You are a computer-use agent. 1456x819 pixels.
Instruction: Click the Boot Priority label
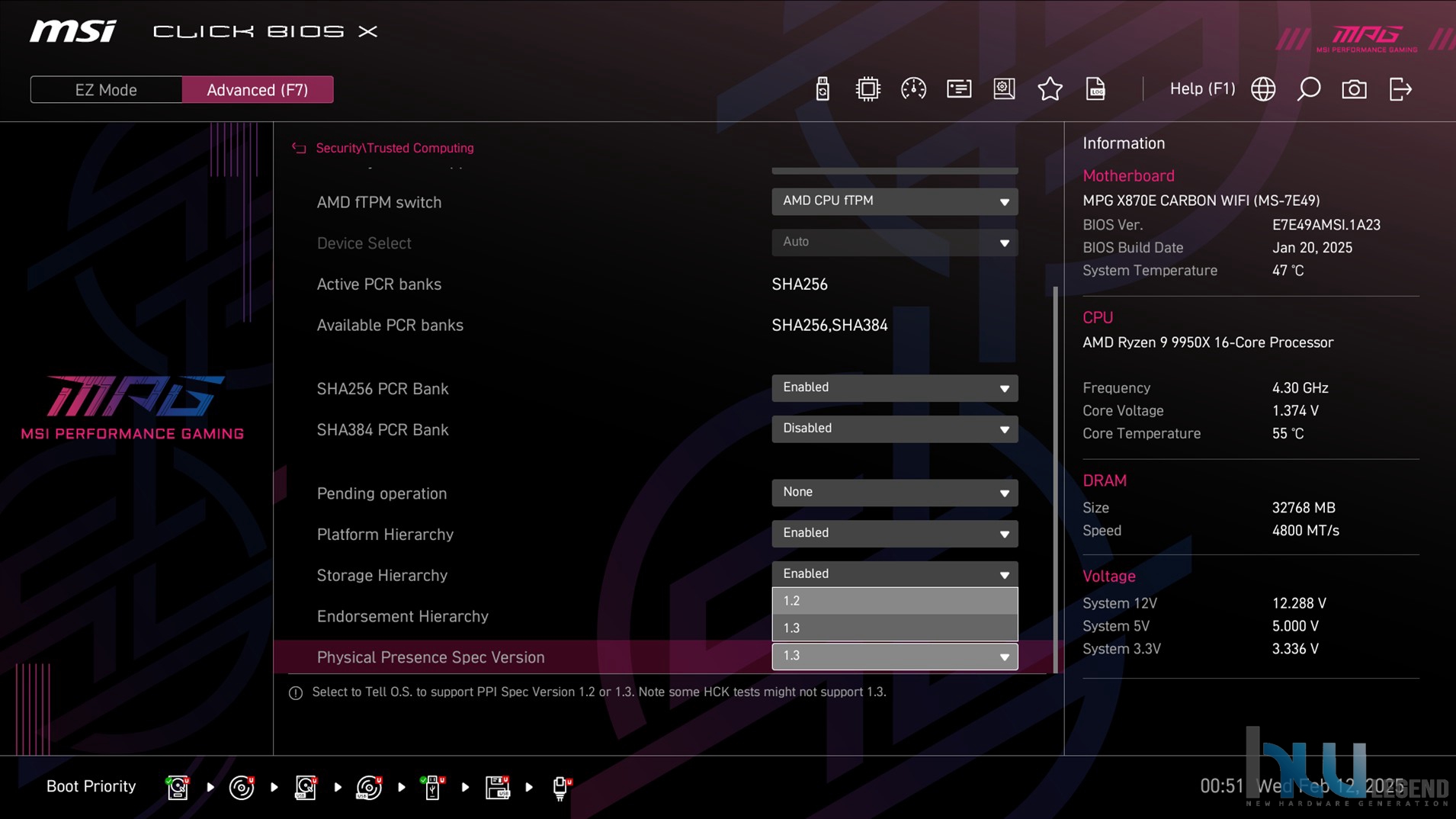point(91,786)
